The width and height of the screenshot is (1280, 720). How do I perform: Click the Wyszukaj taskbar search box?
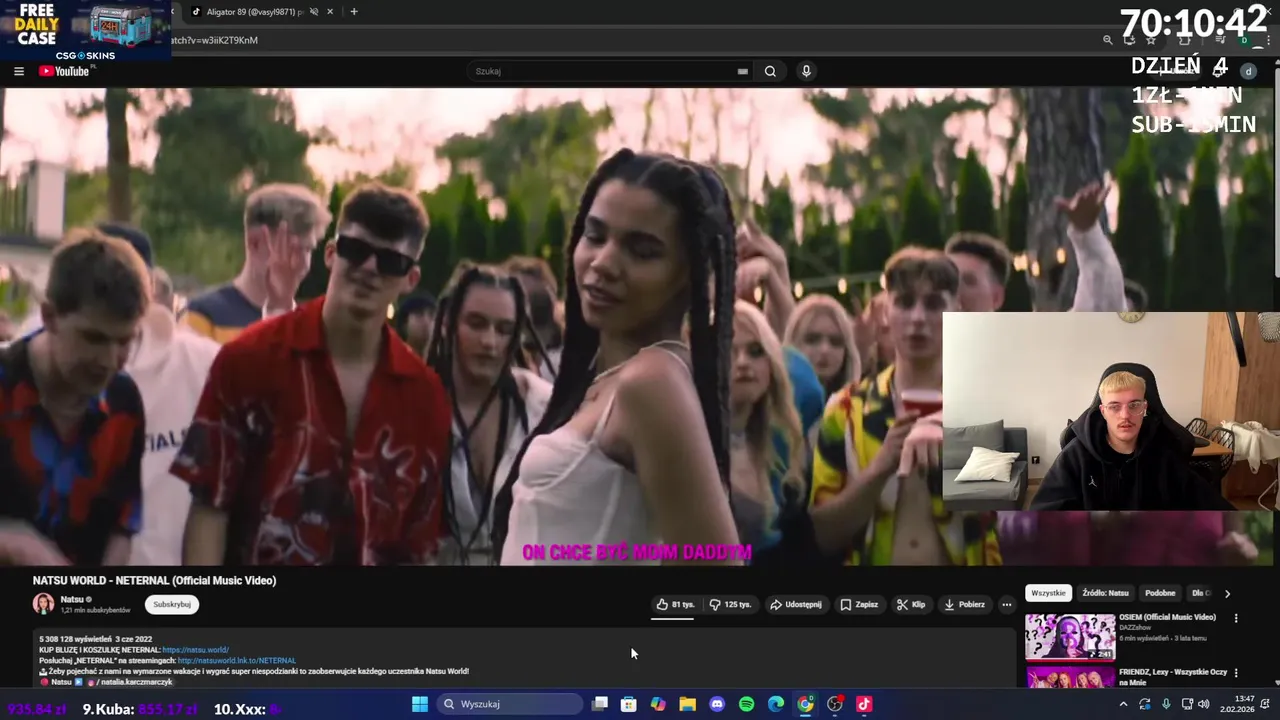pos(508,704)
